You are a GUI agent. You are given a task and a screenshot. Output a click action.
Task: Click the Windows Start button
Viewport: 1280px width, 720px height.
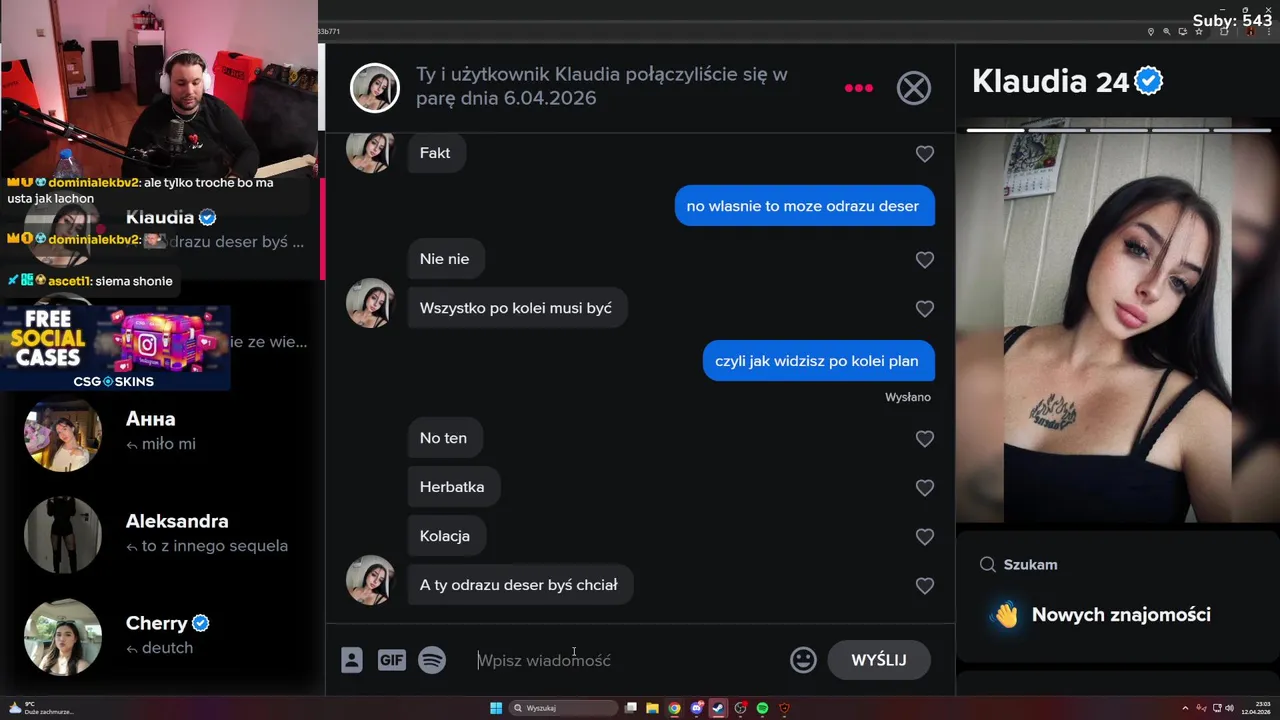coord(496,708)
